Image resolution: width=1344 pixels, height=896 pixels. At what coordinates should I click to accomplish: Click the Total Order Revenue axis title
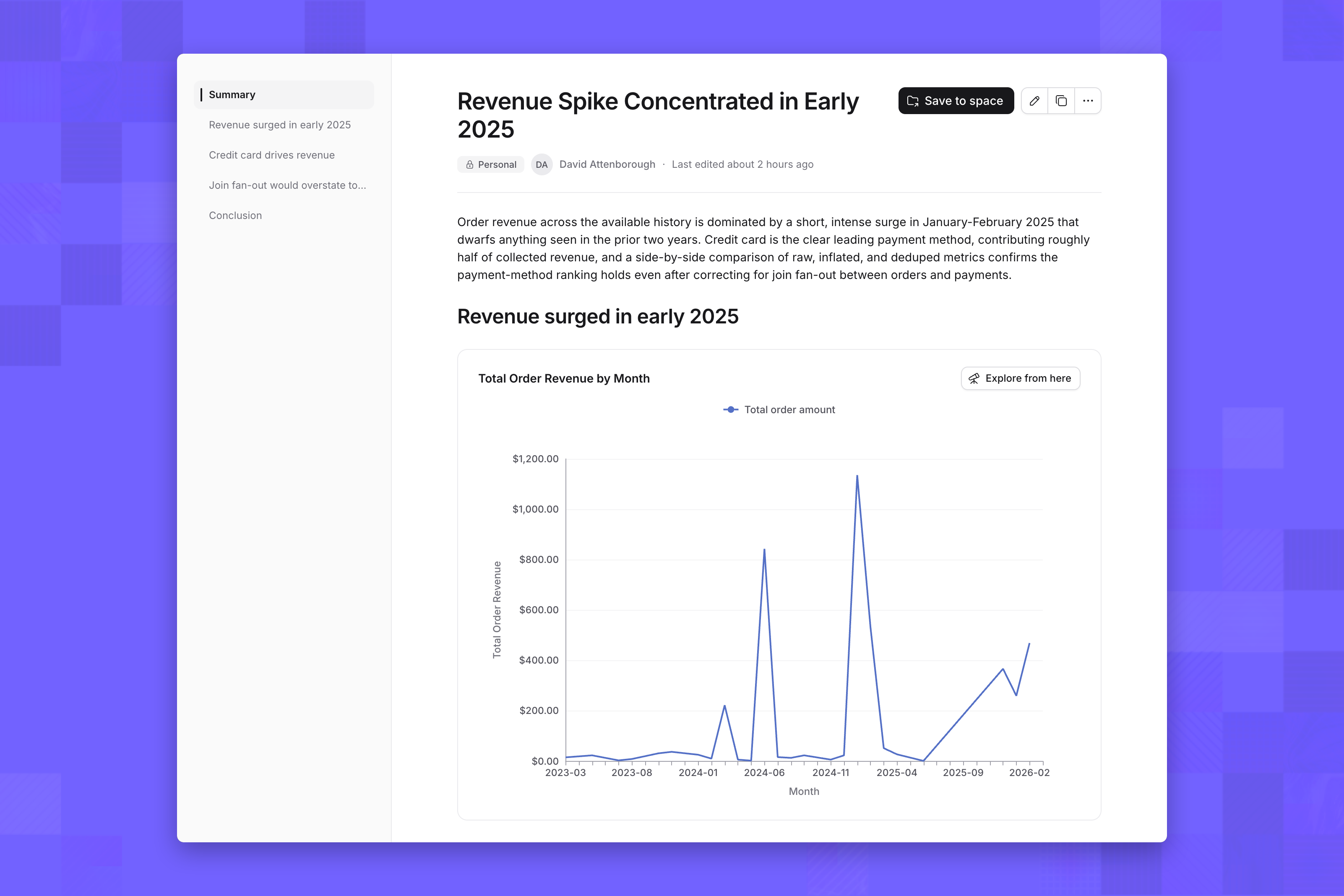[x=497, y=610]
